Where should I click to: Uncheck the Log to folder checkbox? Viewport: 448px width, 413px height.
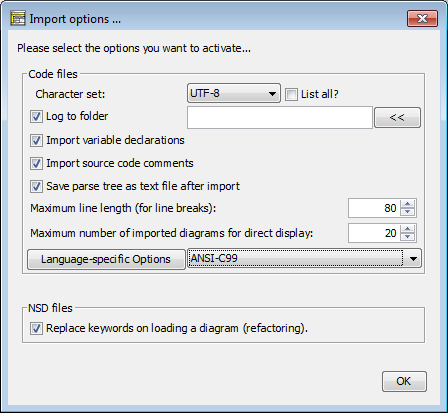pyautogui.click(x=36, y=117)
